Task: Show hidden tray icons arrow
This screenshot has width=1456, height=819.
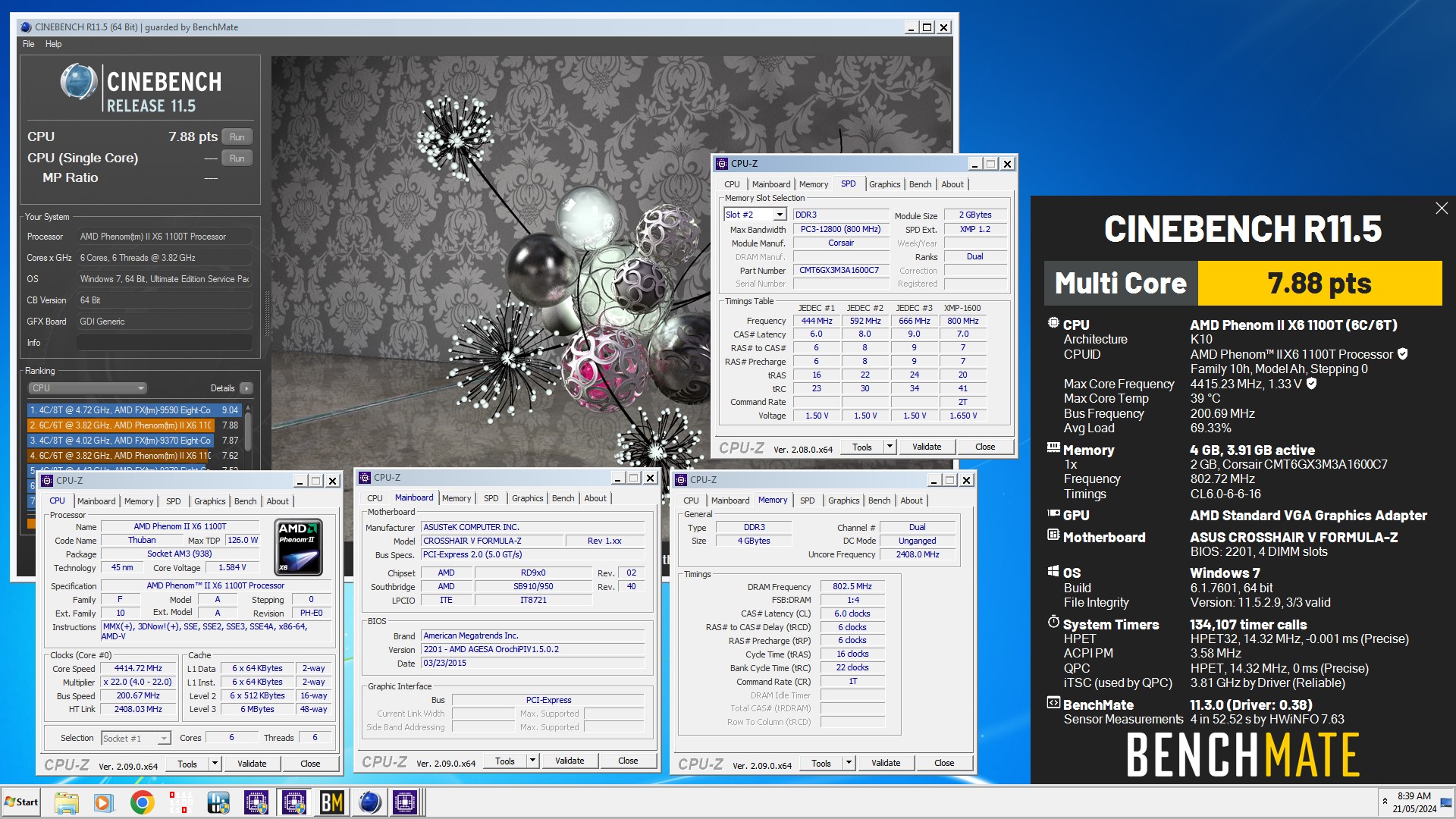Action: 1385,802
